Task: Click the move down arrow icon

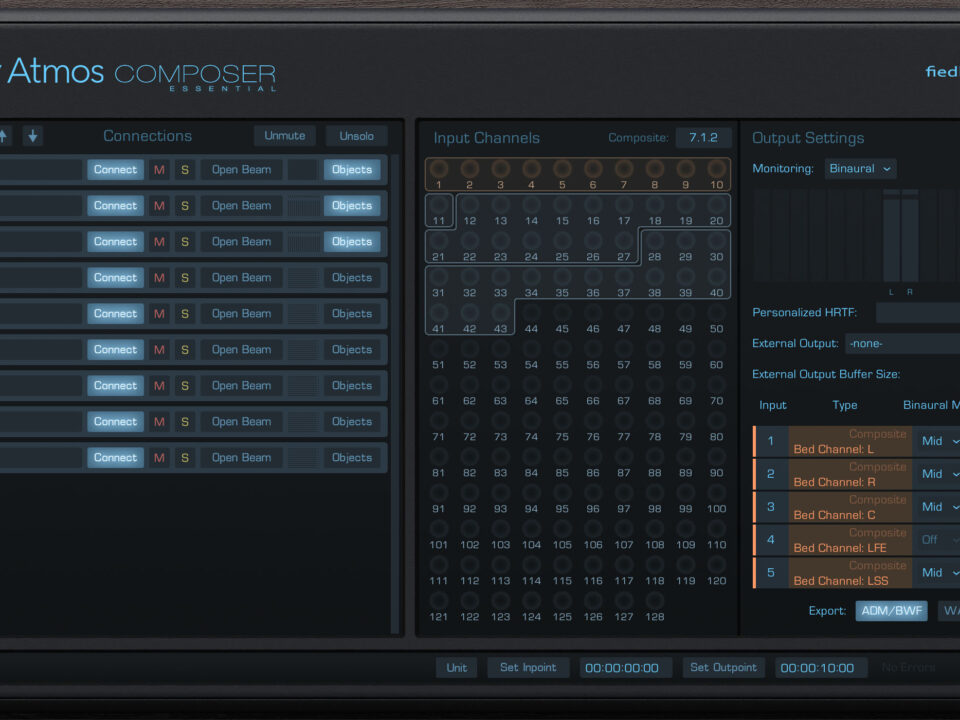Action: [x=33, y=136]
